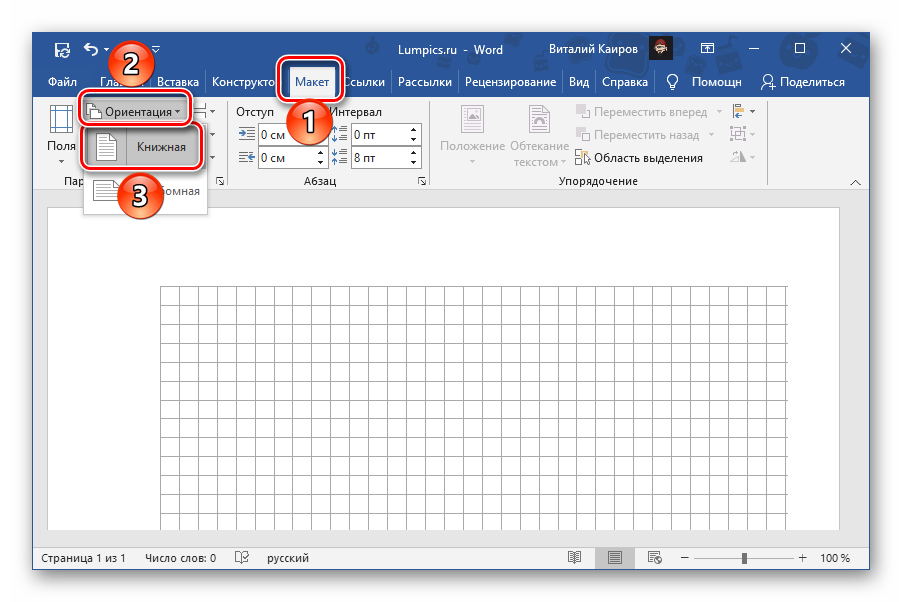Click the Помощн text field
This screenshot has height=602, width=902.
(716, 82)
